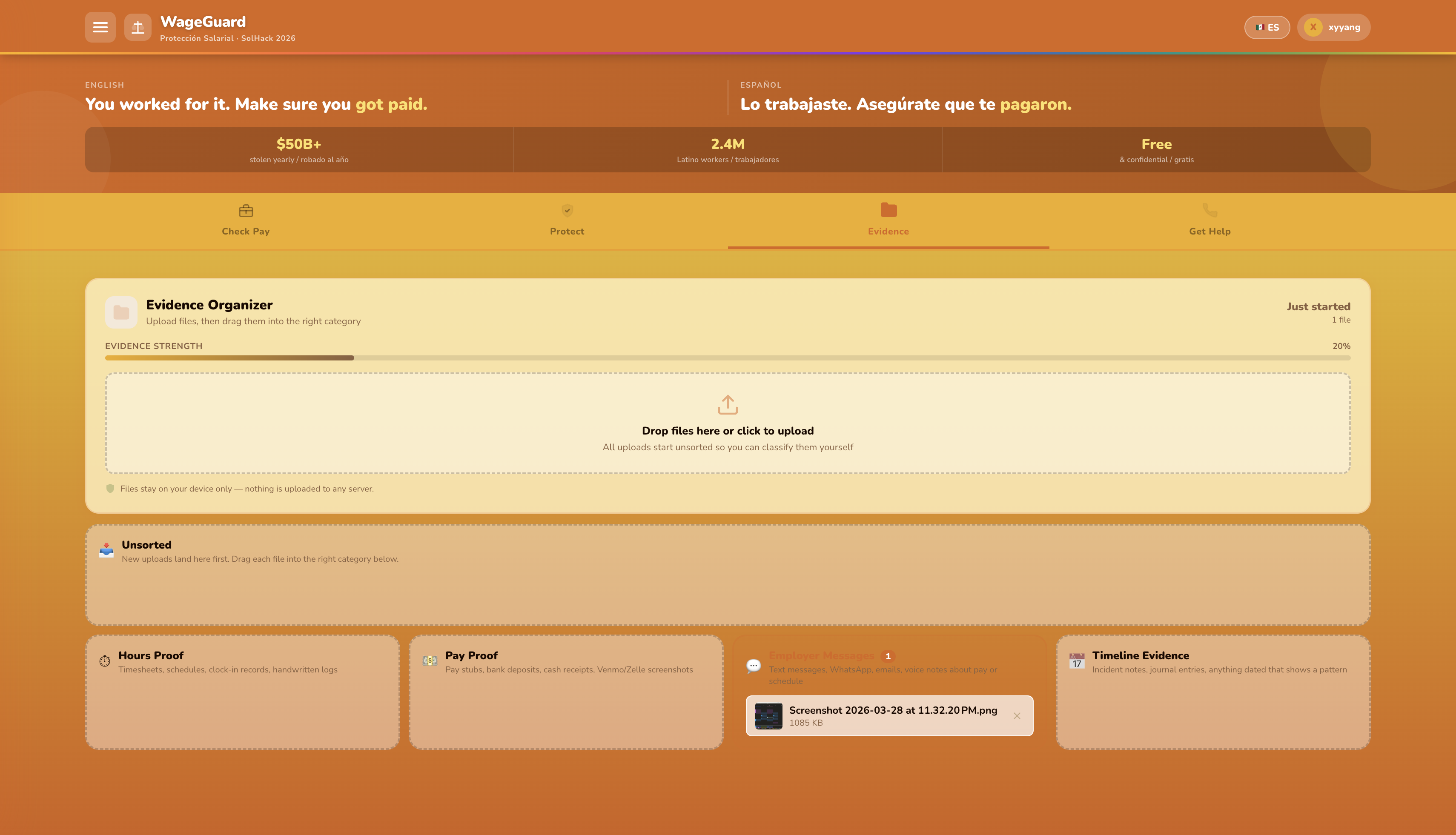Switch to the Protect tab

(x=567, y=220)
